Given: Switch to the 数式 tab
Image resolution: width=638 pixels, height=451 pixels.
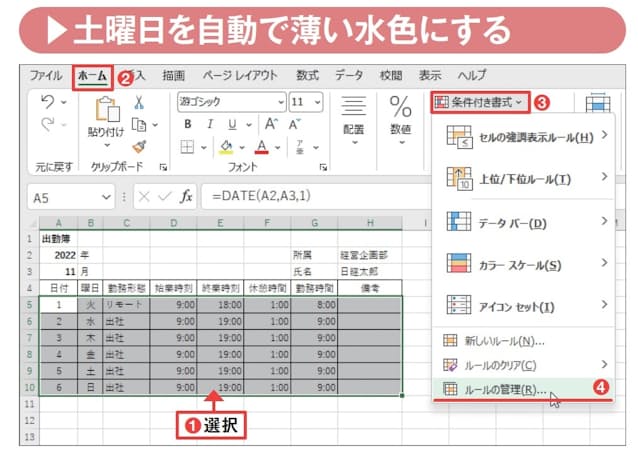Looking at the screenshot, I should [x=308, y=76].
